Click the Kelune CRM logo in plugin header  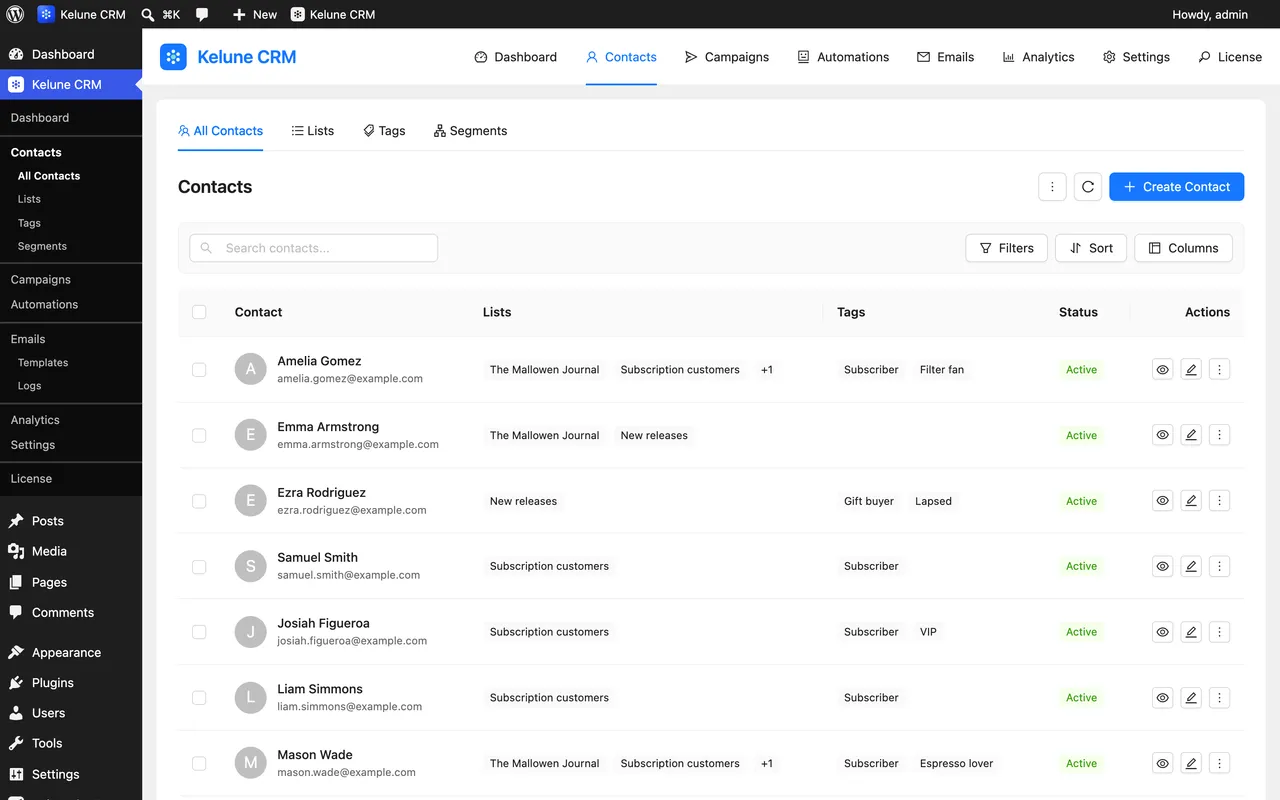173,57
